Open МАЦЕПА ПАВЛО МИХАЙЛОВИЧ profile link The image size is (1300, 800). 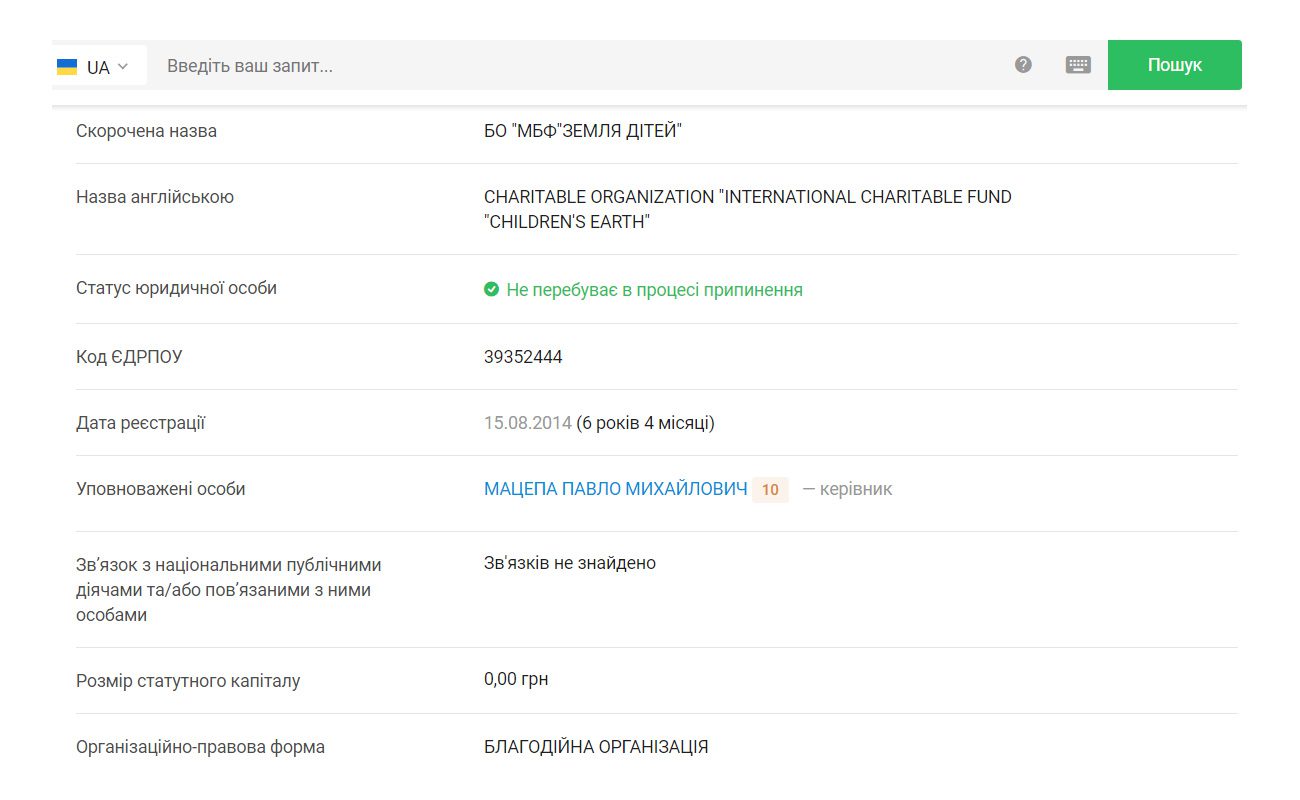[616, 489]
